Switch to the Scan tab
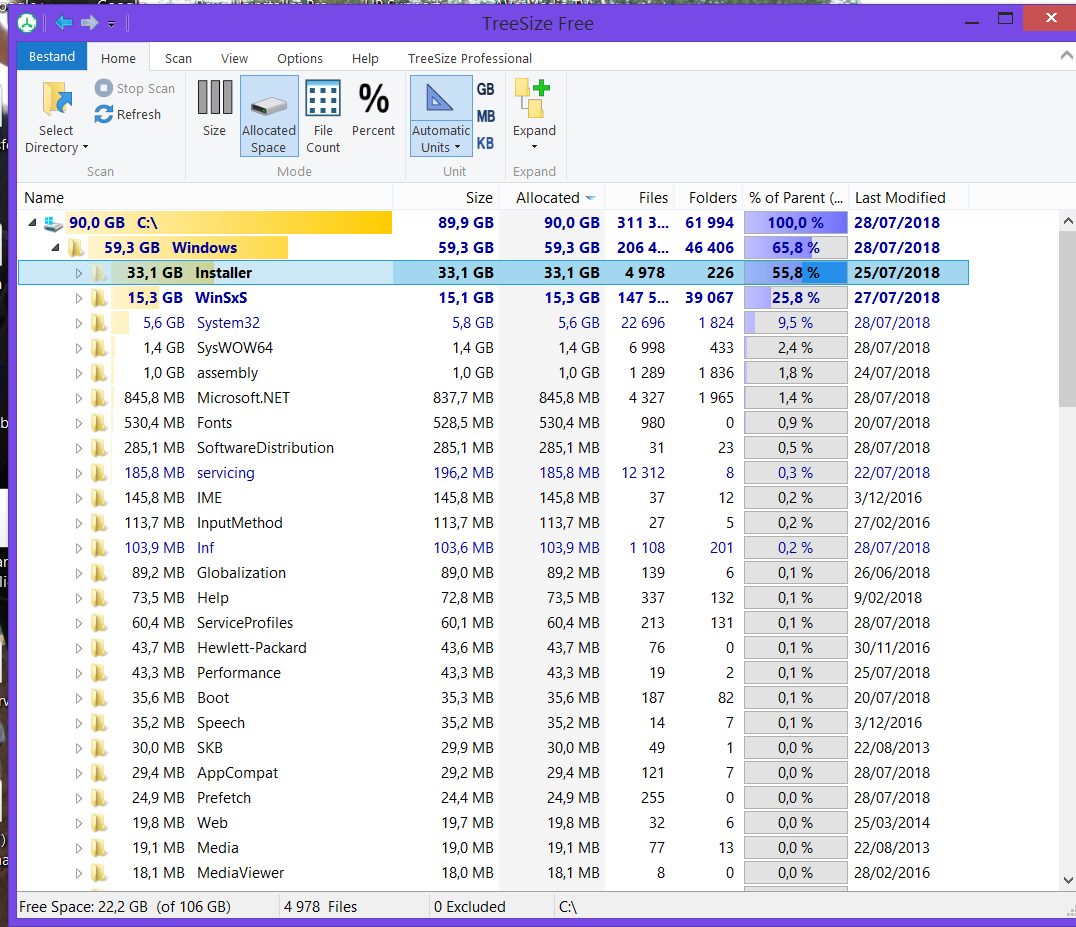 178,58
